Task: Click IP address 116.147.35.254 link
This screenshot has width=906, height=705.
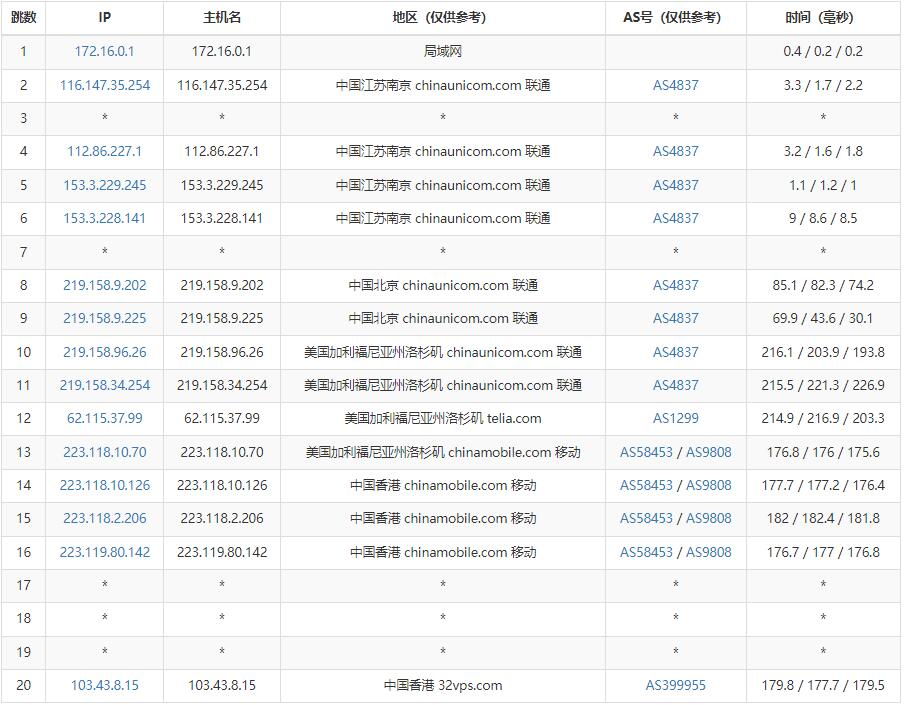Action: (104, 85)
